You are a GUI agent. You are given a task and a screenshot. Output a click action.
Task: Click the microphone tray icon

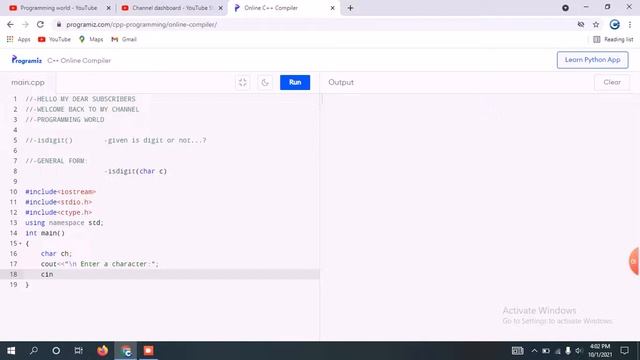[568, 351]
